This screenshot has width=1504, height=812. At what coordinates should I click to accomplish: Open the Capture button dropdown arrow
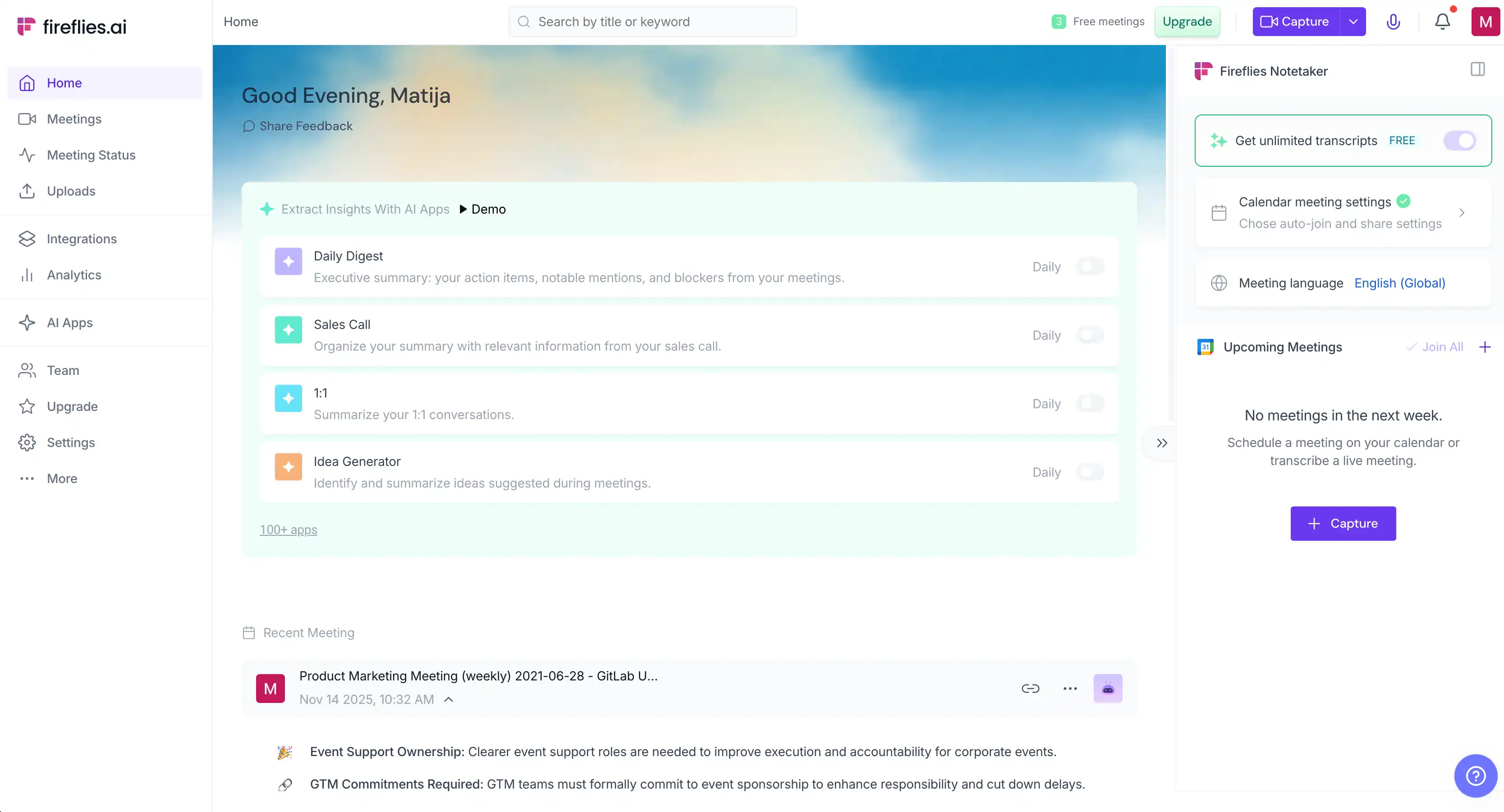[x=1353, y=22]
